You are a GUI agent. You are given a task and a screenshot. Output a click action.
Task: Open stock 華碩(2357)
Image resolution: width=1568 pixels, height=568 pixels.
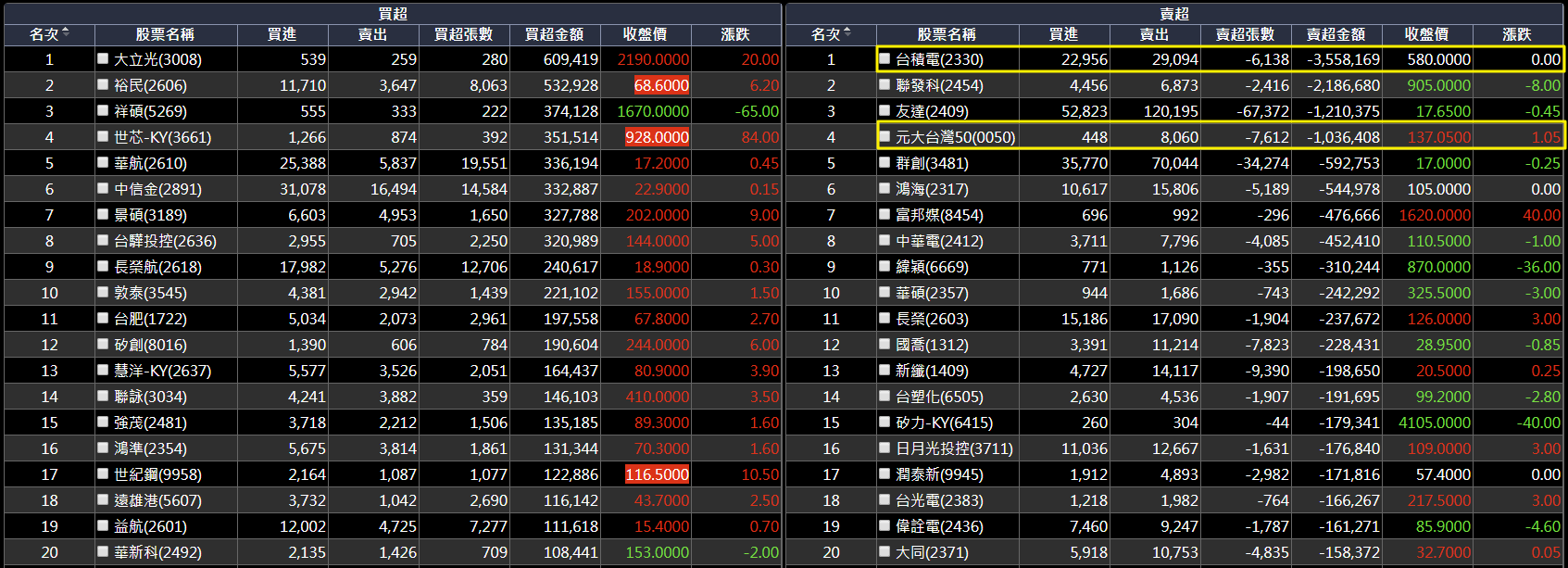[932, 293]
